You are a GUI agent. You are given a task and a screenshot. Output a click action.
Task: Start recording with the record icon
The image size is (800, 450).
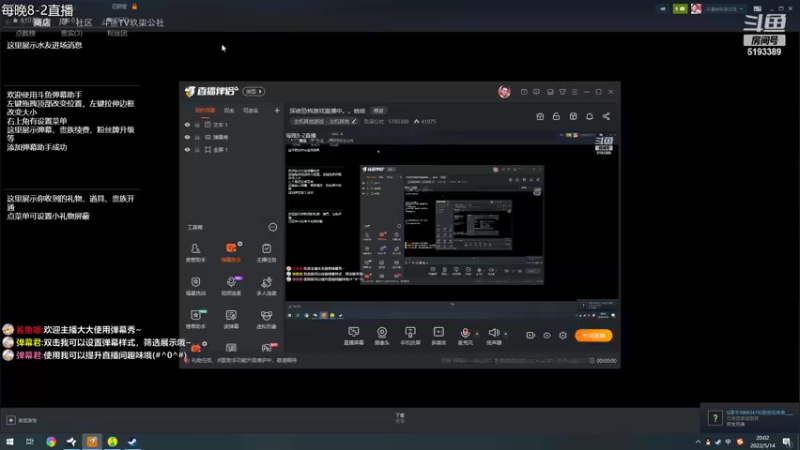(531, 335)
